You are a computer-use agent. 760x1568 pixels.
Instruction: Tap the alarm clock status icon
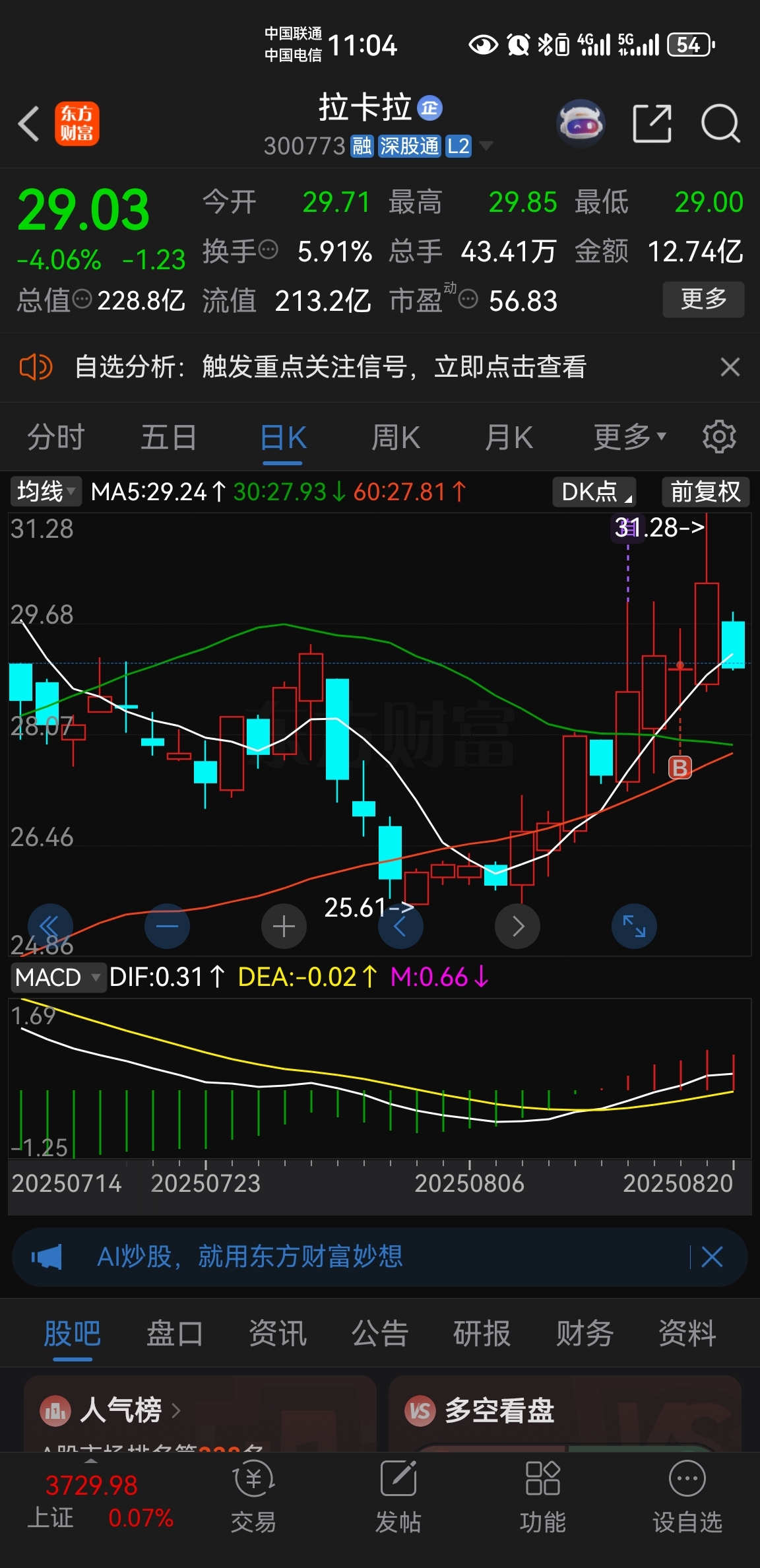[x=519, y=45]
